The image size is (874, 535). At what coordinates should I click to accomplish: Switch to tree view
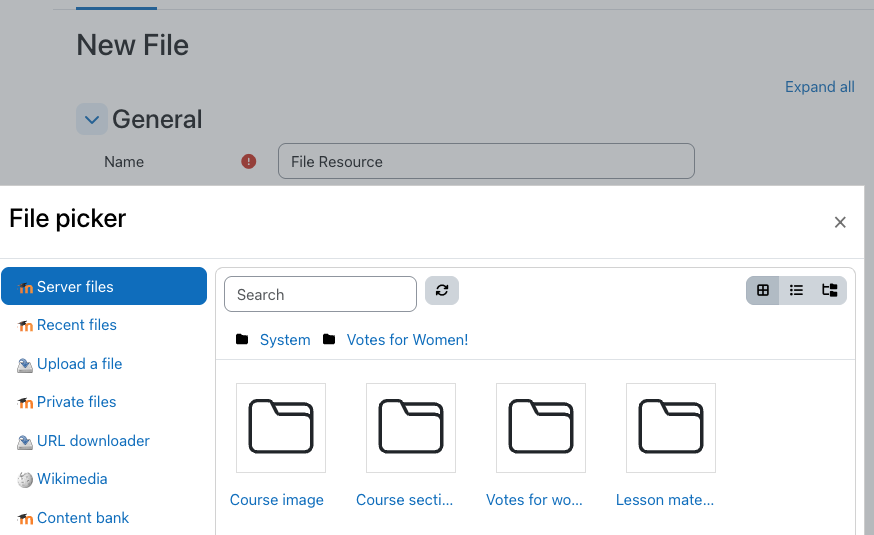click(829, 290)
